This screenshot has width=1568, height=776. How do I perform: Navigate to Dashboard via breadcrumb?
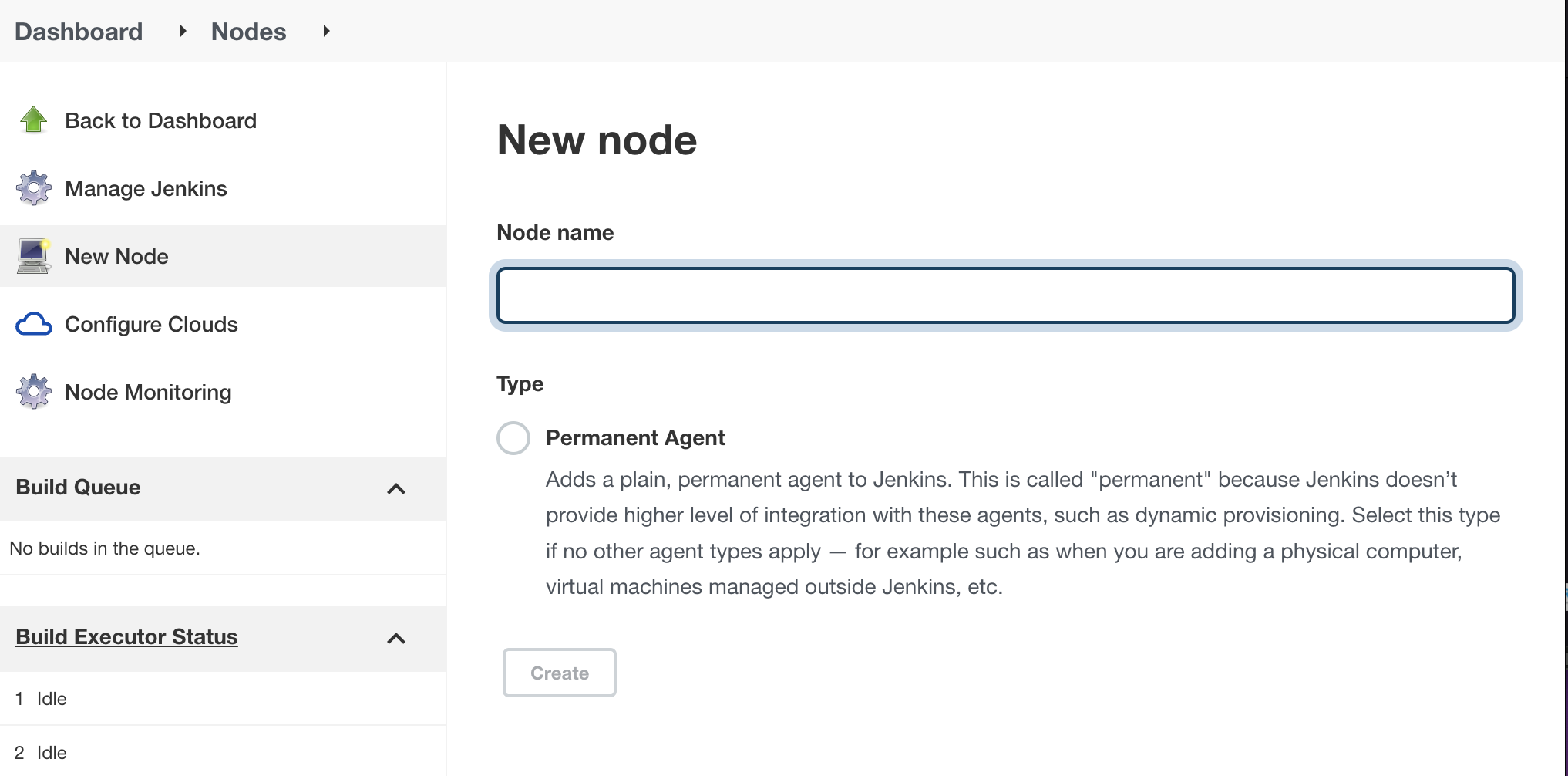tap(79, 32)
